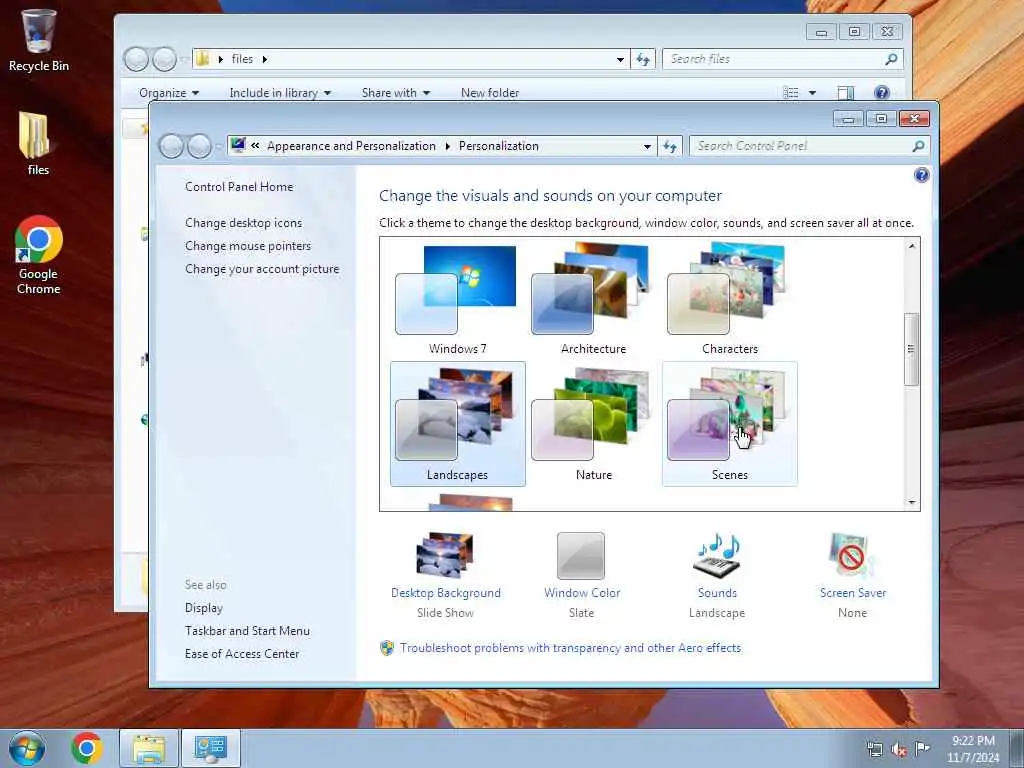1024x768 pixels.
Task: Troubleshoot transparency and Aero effects link
Action: (x=570, y=648)
